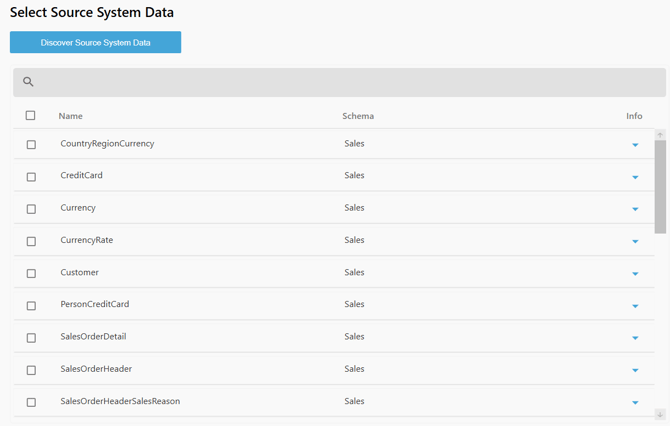
Task: Click the scrollbar down arrow
Action: click(660, 414)
